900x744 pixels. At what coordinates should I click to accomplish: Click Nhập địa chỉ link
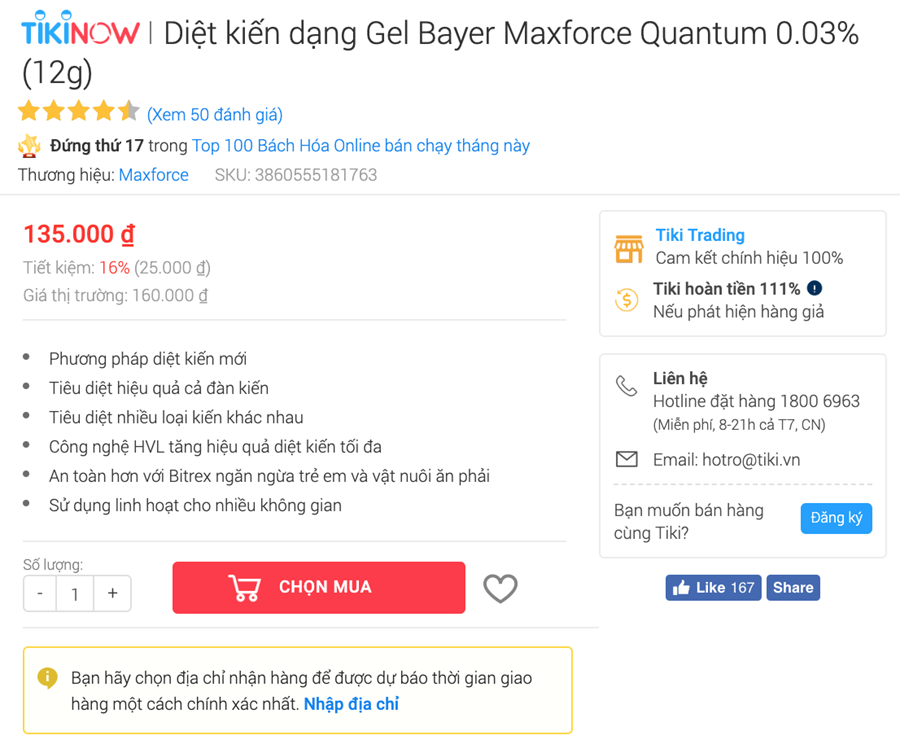click(351, 704)
